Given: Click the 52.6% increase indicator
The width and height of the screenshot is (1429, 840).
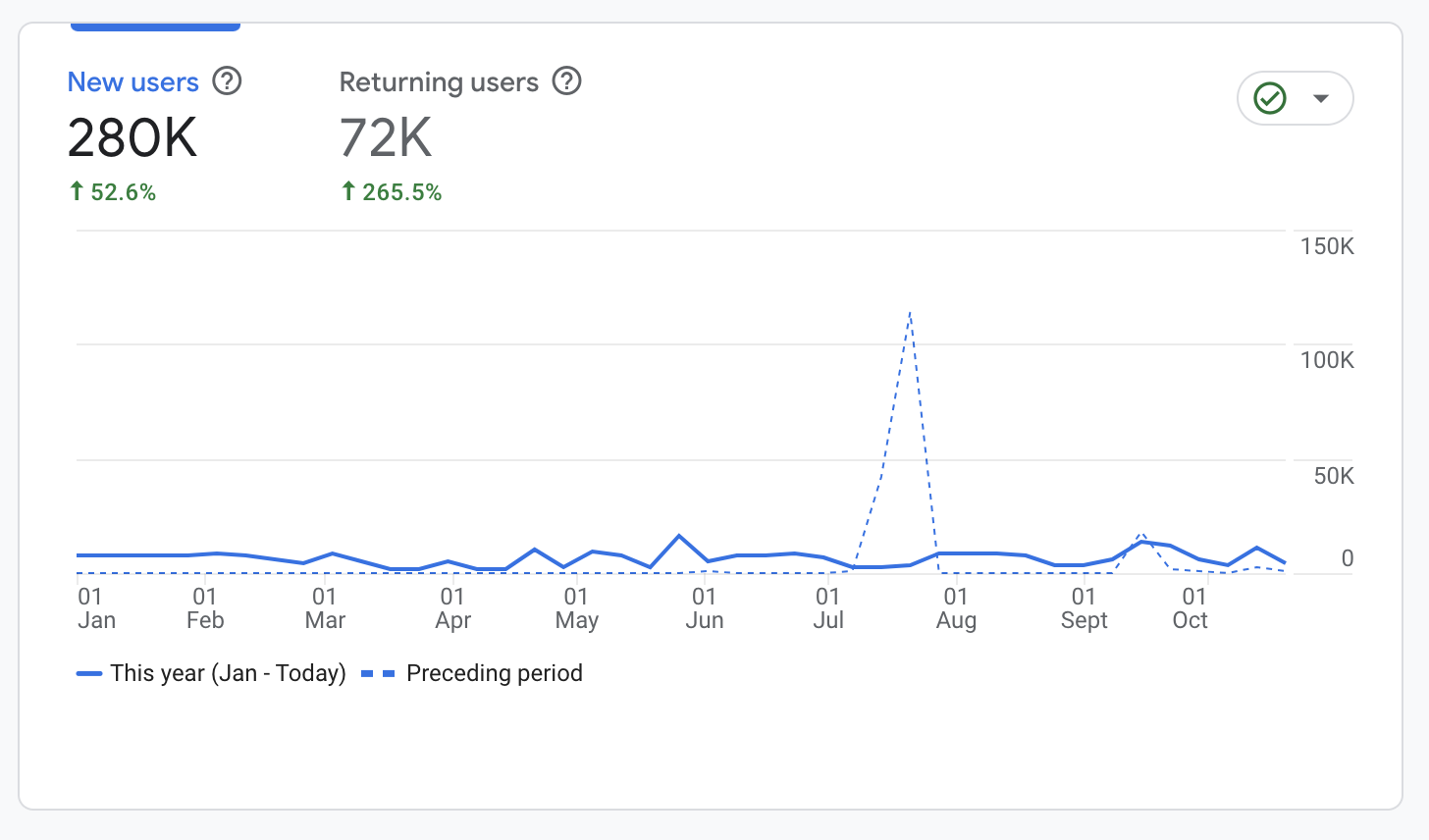Looking at the screenshot, I should pyautogui.click(x=113, y=192).
